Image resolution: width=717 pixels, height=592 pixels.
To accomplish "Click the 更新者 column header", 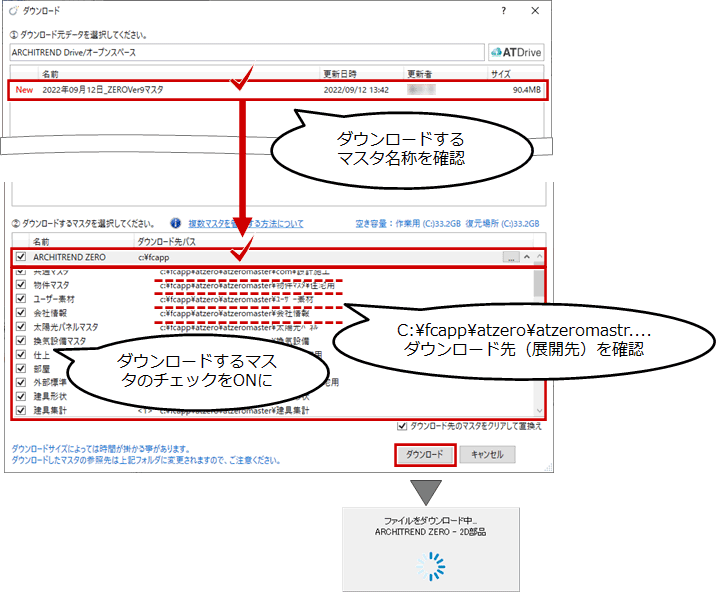I will [x=419, y=74].
